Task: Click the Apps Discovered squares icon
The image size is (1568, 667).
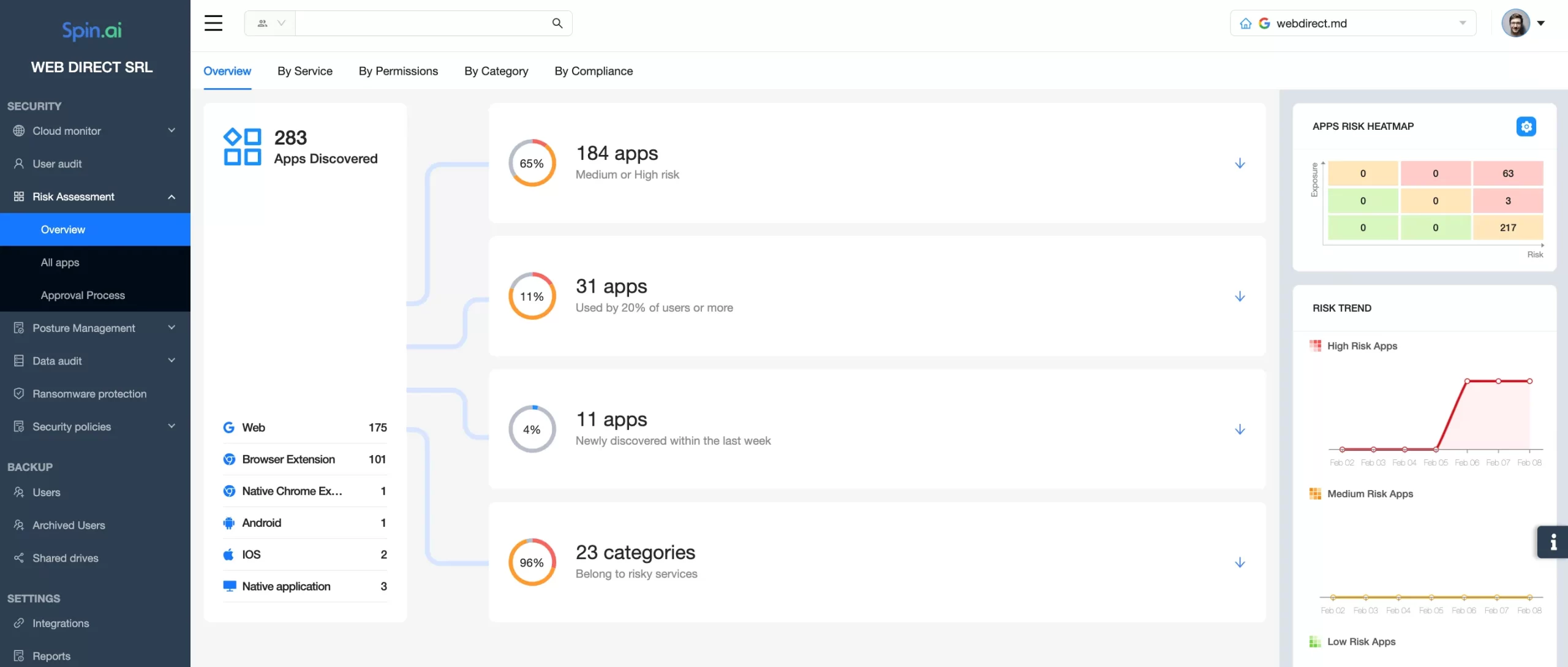Action: 242,147
